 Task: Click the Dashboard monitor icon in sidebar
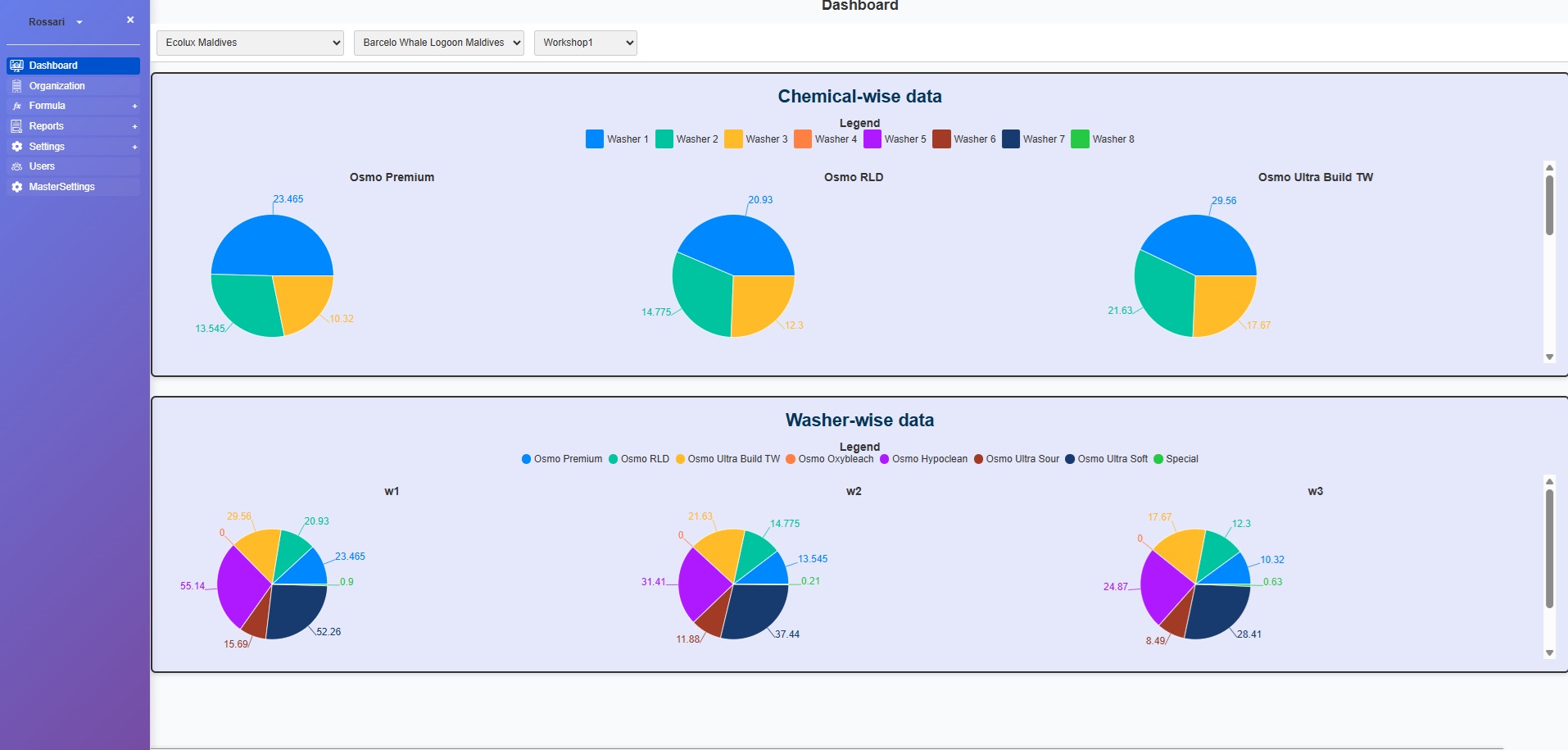click(x=16, y=66)
